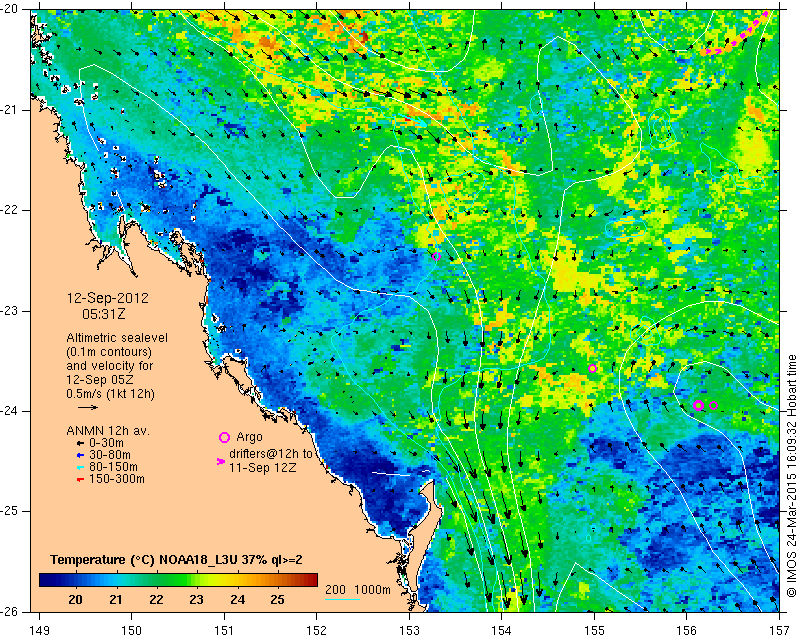Screen dimensions: 800x640
Task: Click latitude axis label -21
Action: click(x=10, y=110)
